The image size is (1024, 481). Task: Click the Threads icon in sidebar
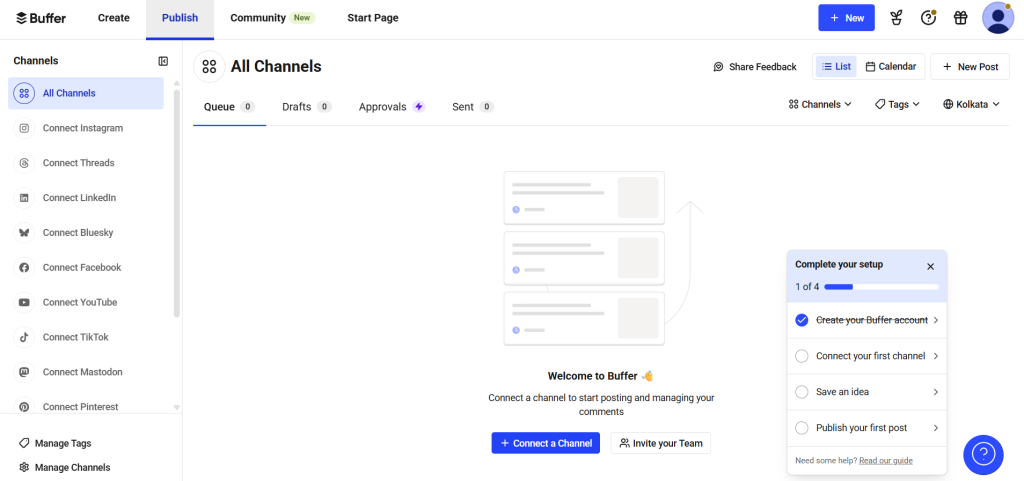pos(24,163)
